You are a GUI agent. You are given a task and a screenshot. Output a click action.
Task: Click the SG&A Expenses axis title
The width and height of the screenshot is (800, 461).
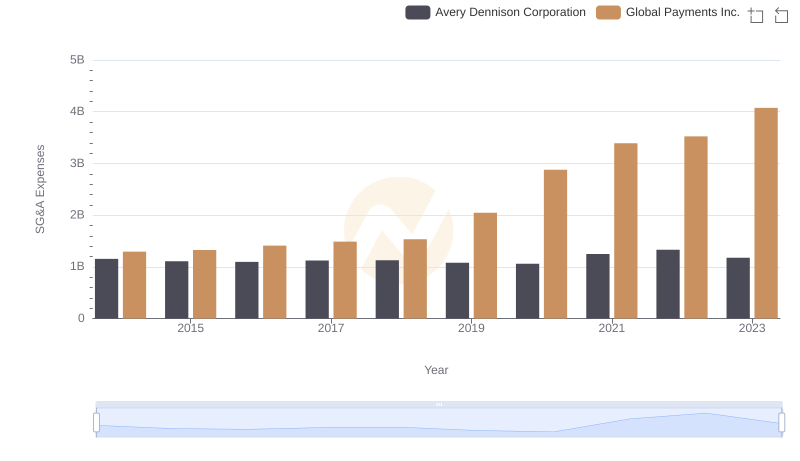click(x=40, y=189)
